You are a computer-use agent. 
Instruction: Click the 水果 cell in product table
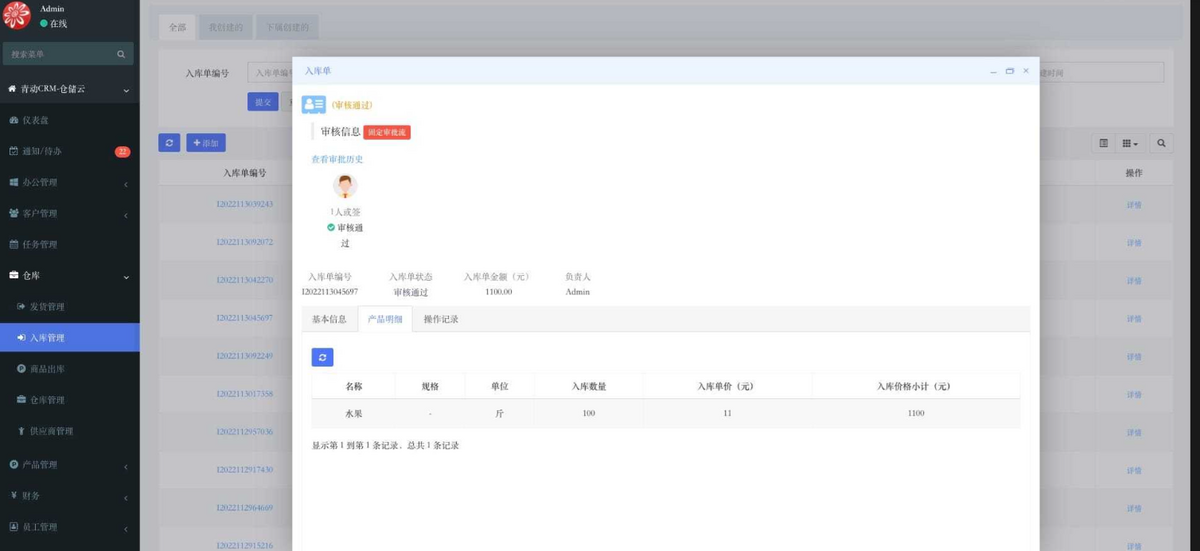(x=353, y=413)
